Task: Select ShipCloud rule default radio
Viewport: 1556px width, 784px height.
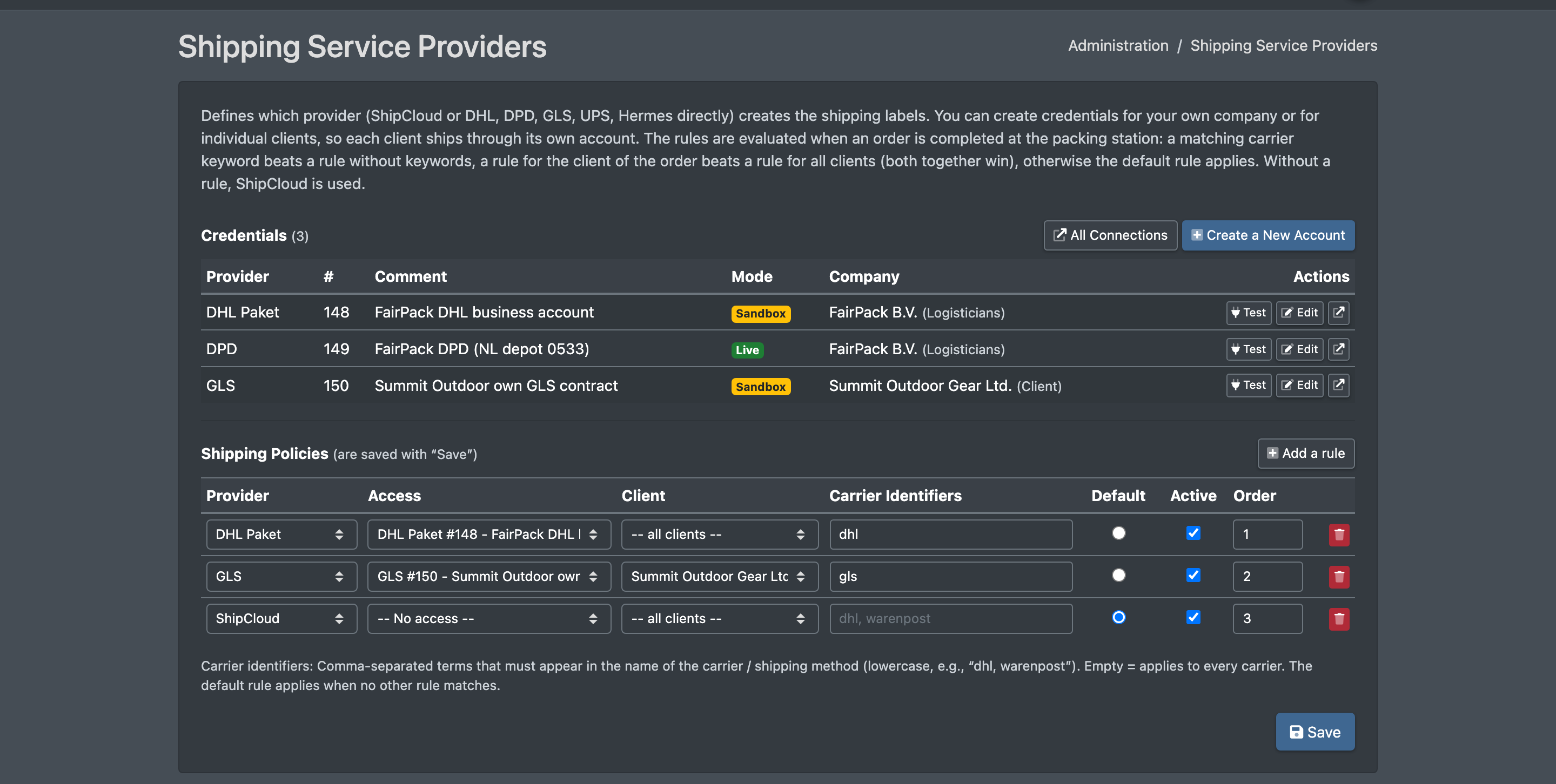Action: (x=1119, y=617)
